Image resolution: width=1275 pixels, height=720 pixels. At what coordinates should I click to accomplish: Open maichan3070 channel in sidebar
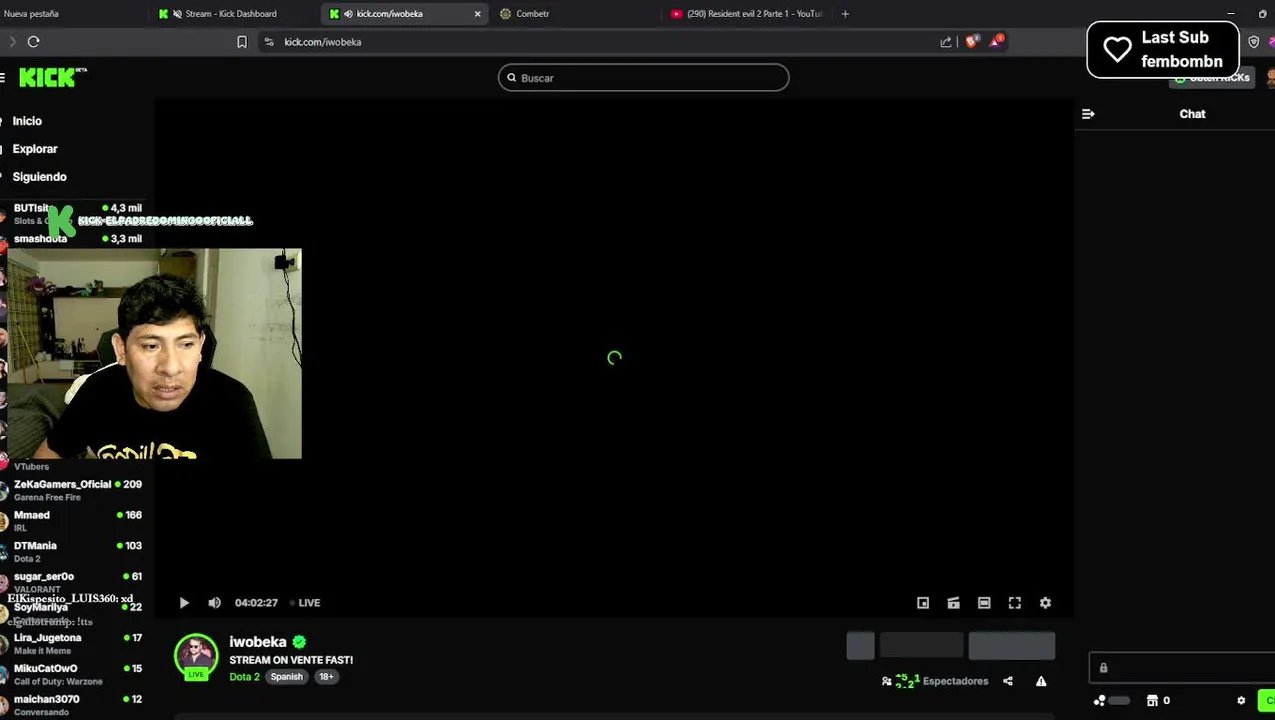click(x=72, y=705)
